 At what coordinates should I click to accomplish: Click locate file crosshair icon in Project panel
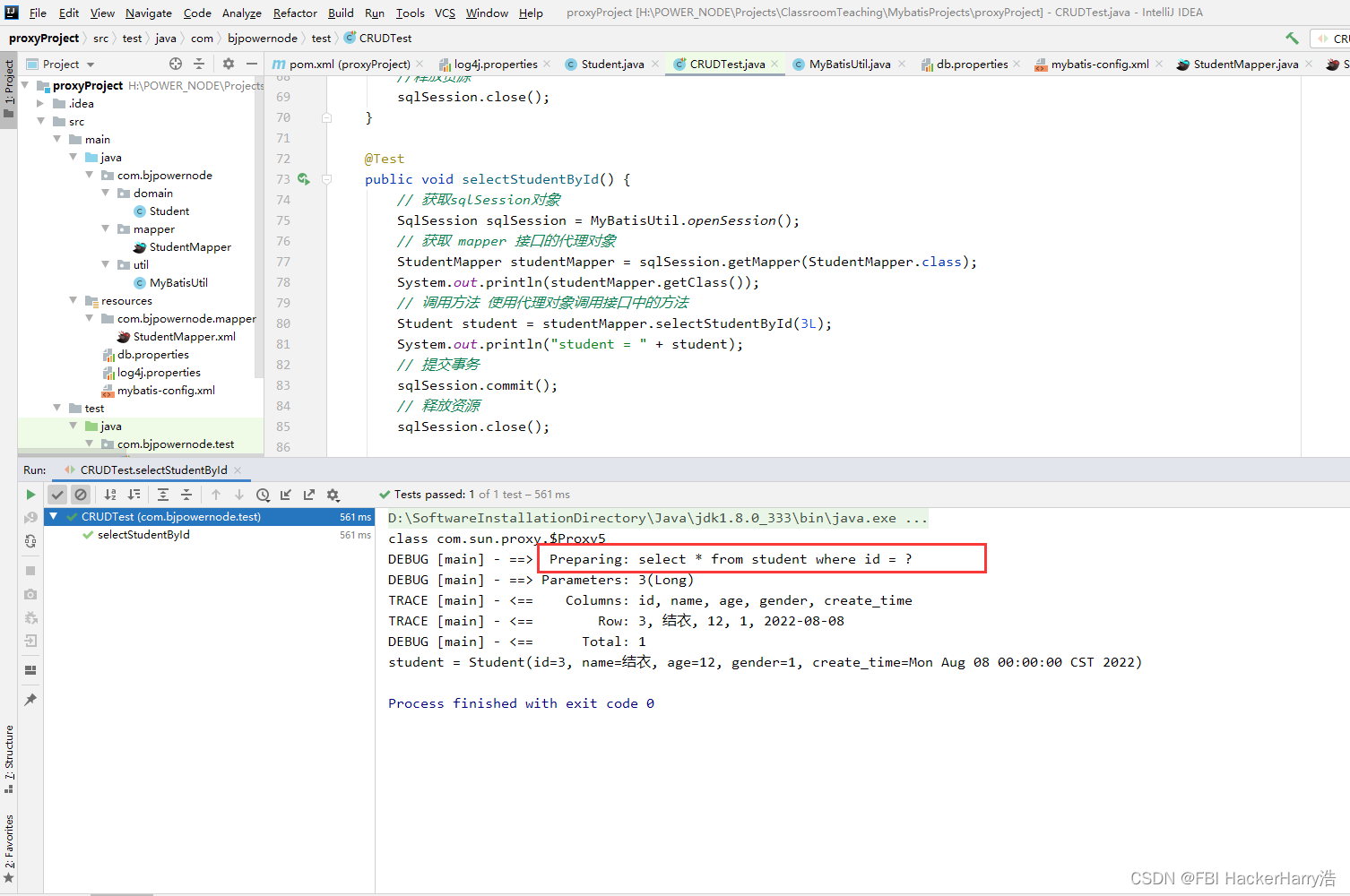click(x=176, y=64)
